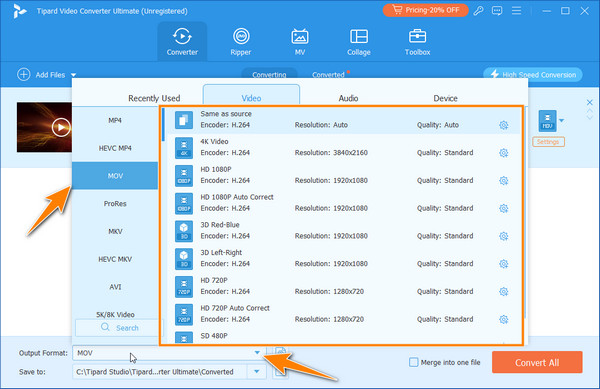The width and height of the screenshot is (600, 389).
Task: Click the orange Settings button
Action: pos(548,142)
